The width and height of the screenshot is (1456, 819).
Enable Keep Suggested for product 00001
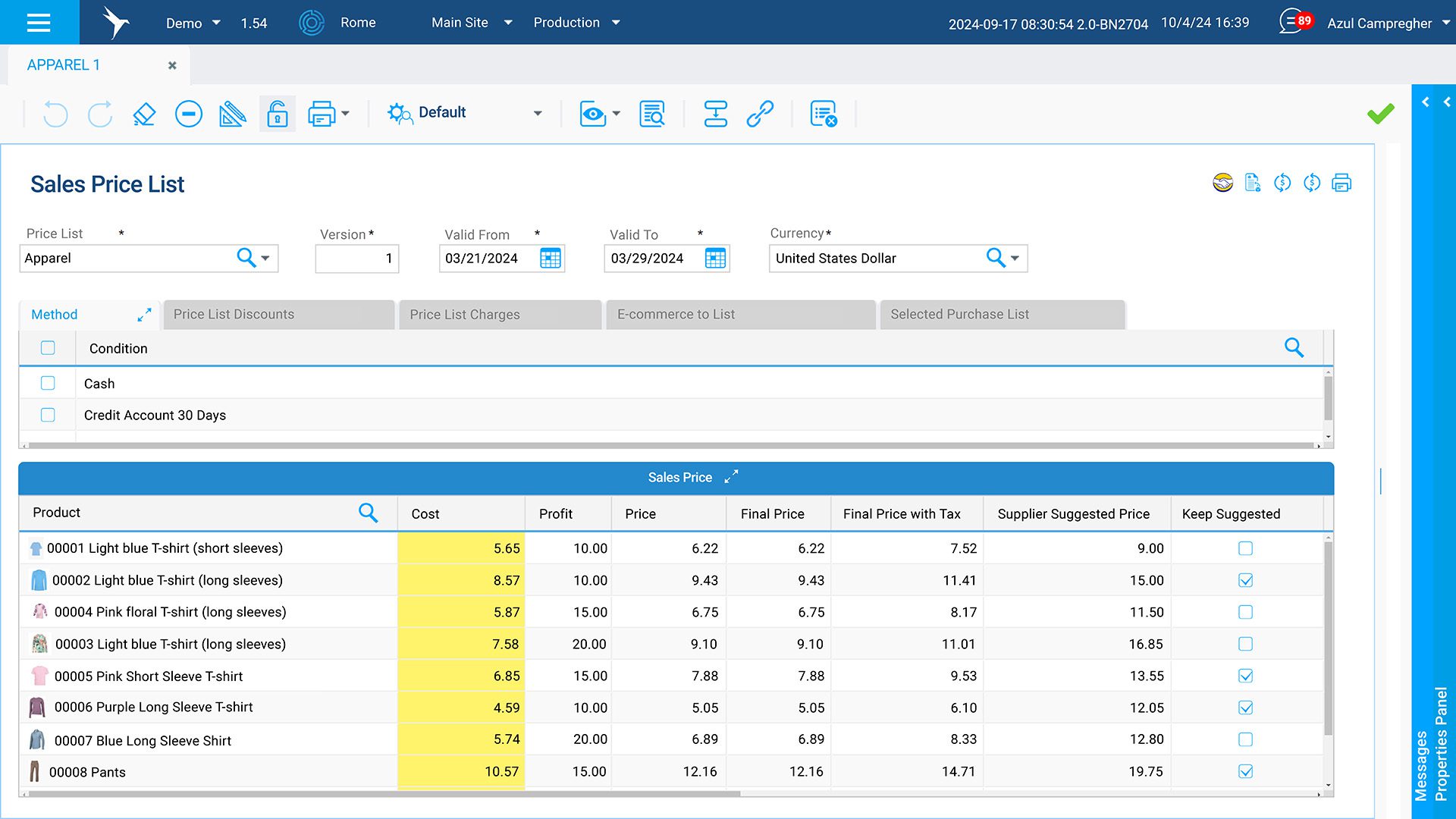click(1245, 548)
